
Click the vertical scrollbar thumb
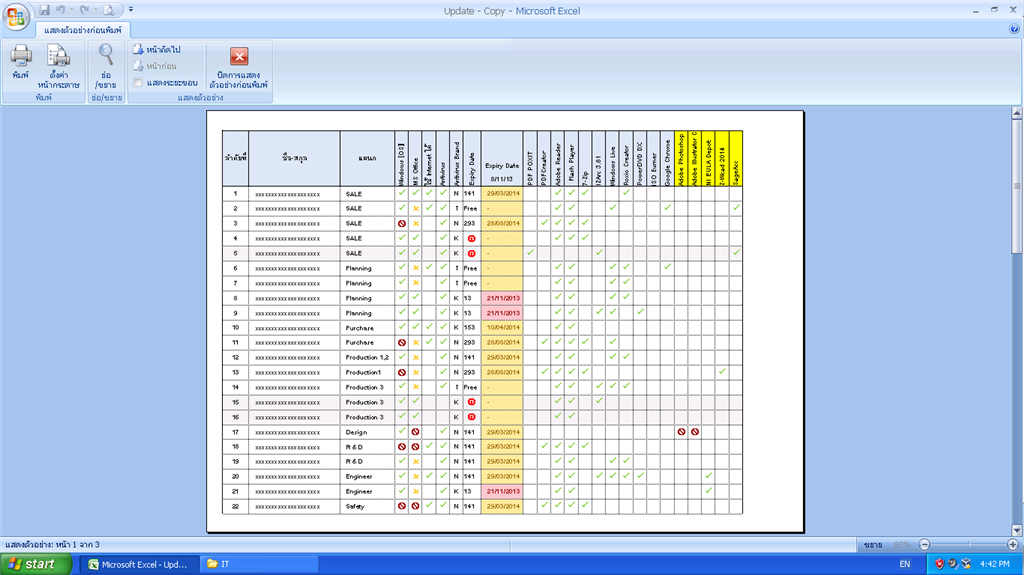1016,186
